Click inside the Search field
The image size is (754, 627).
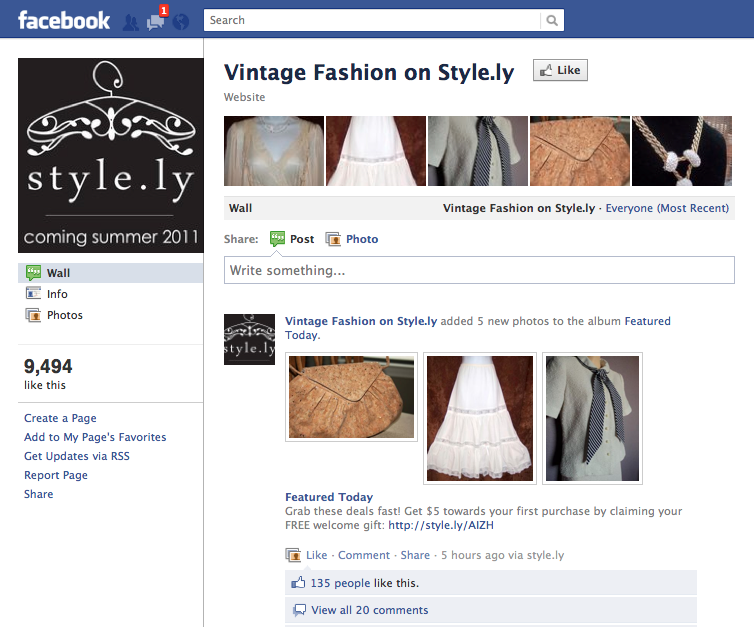(372, 20)
